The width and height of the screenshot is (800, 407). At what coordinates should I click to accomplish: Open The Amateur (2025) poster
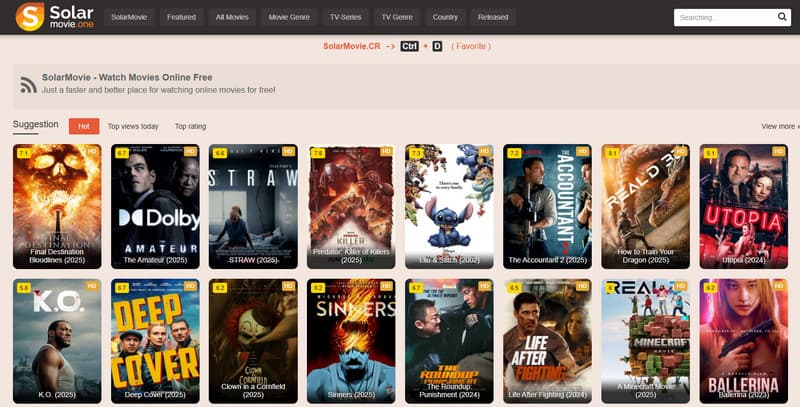click(x=155, y=206)
